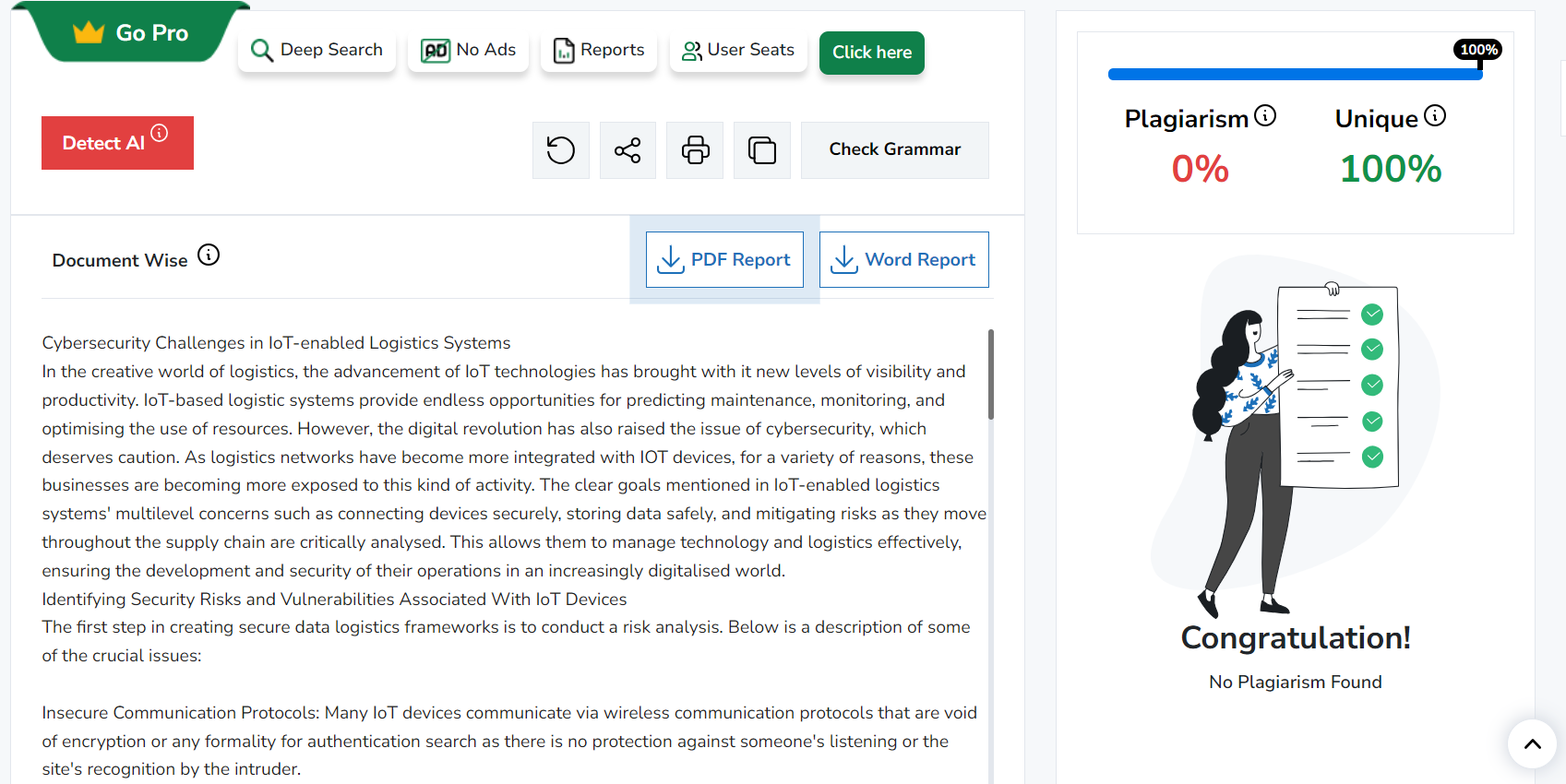The image size is (1566, 784).
Task: Open the Reports option
Action: [x=598, y=50]
